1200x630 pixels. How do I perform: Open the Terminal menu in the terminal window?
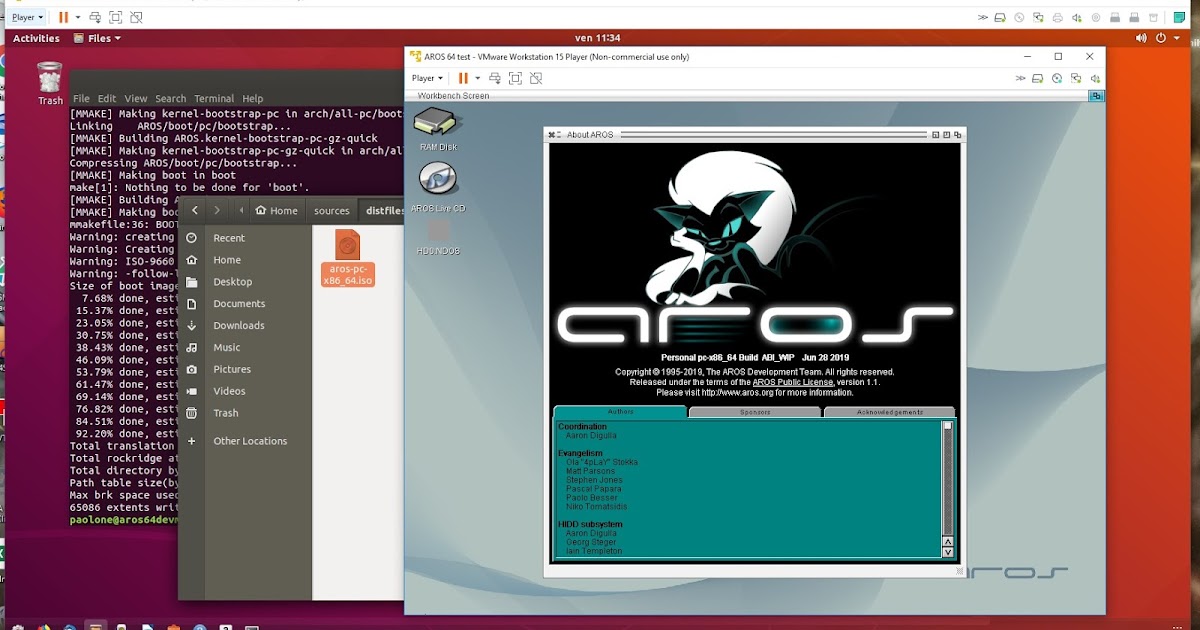213,98
